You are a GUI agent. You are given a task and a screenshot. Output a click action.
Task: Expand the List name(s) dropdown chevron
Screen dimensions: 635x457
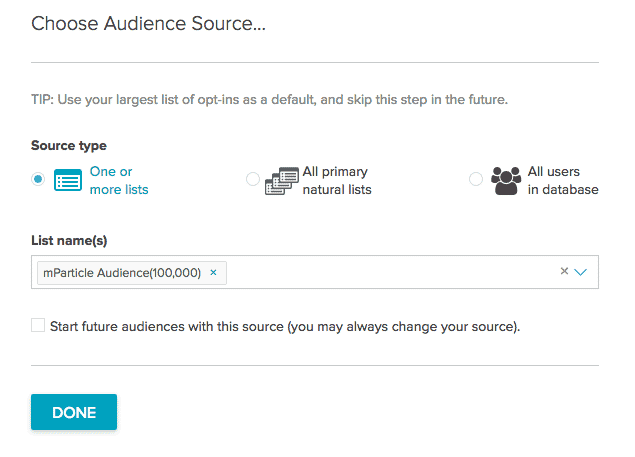tap(581, 272)
